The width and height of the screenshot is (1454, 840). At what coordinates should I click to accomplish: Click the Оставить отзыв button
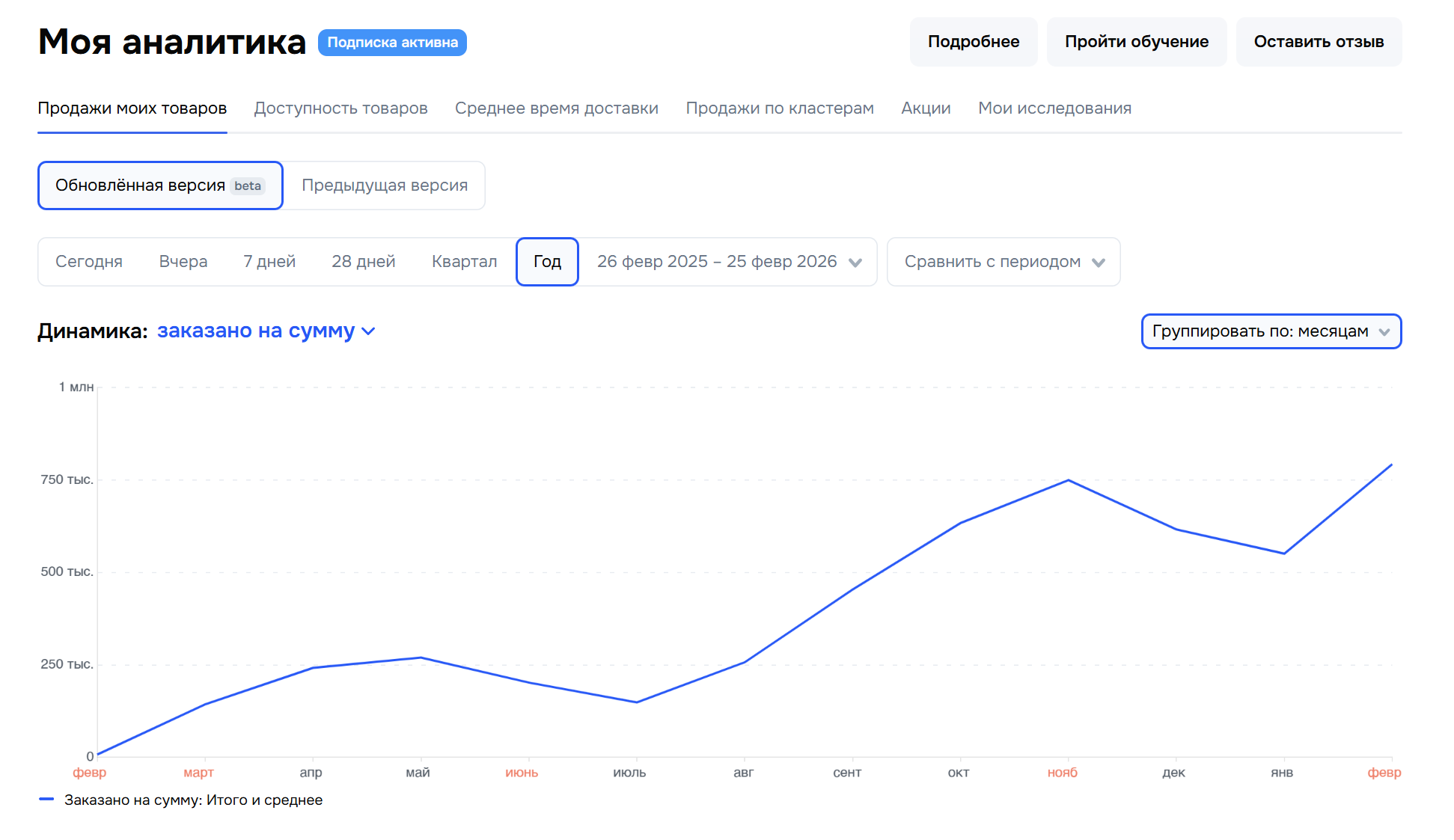coord(1318,42)
